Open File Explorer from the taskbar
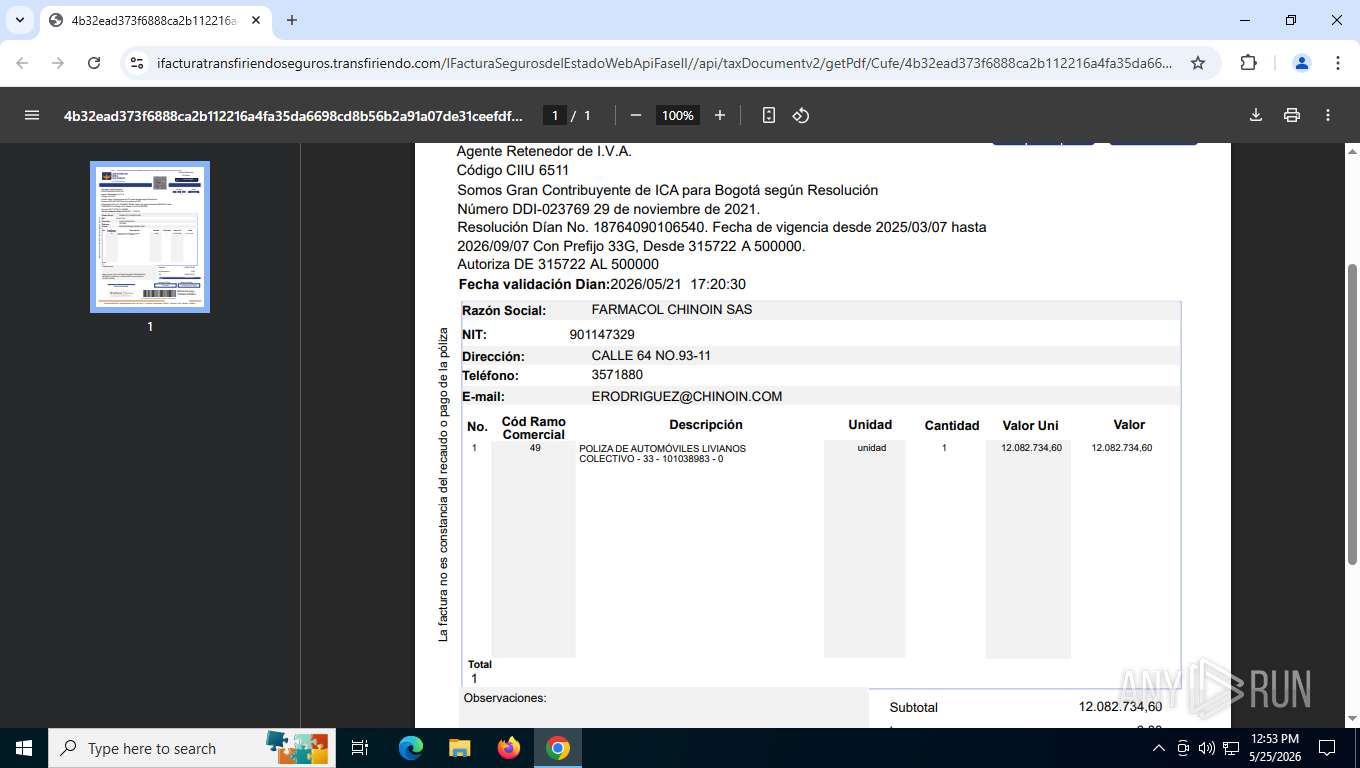1360x768 pixels. coord(459,748)
